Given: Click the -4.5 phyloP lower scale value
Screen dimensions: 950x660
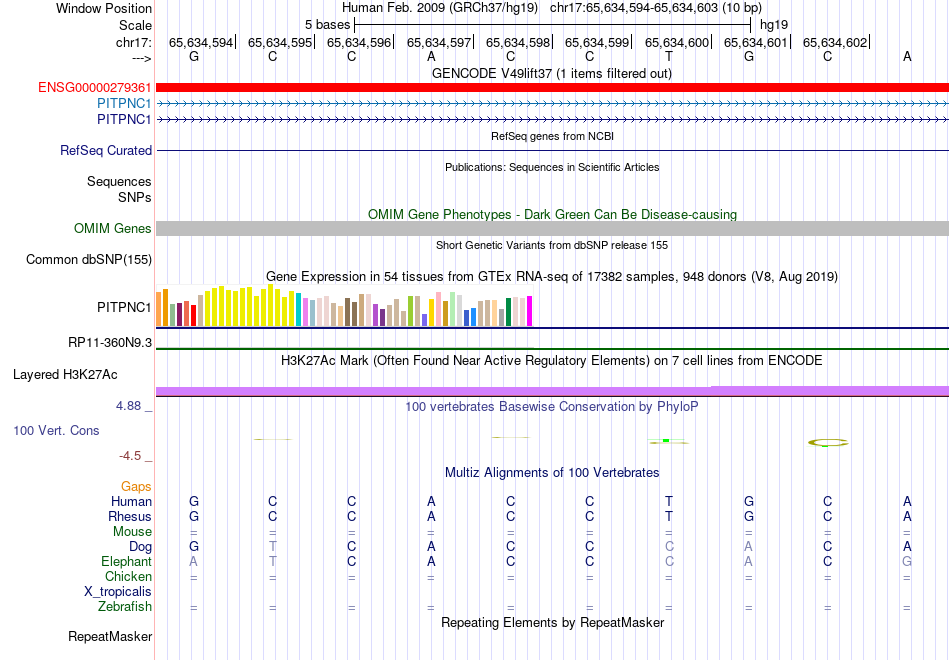Looking at the screenshot, I should (130, 456).
